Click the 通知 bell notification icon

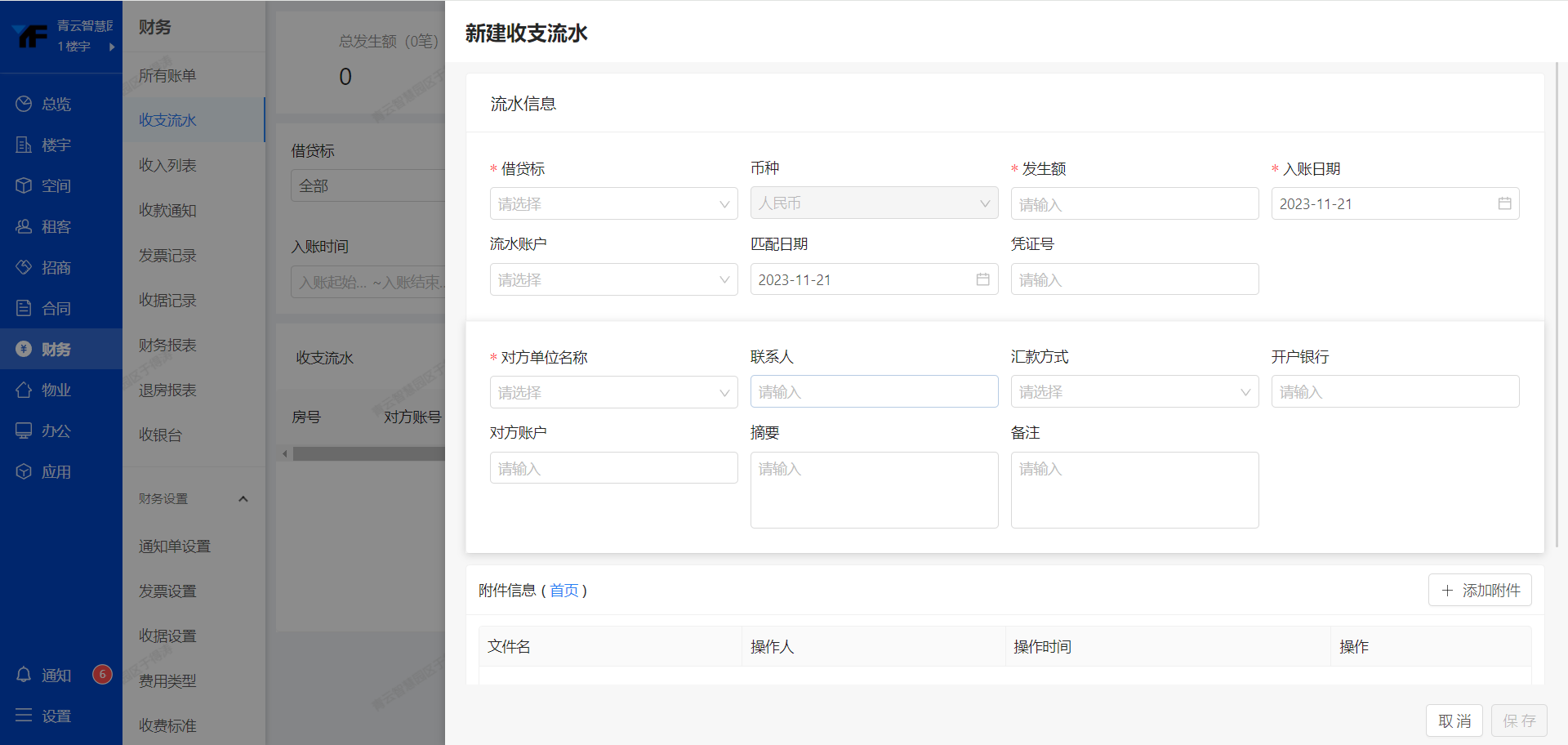click(24, 675)
